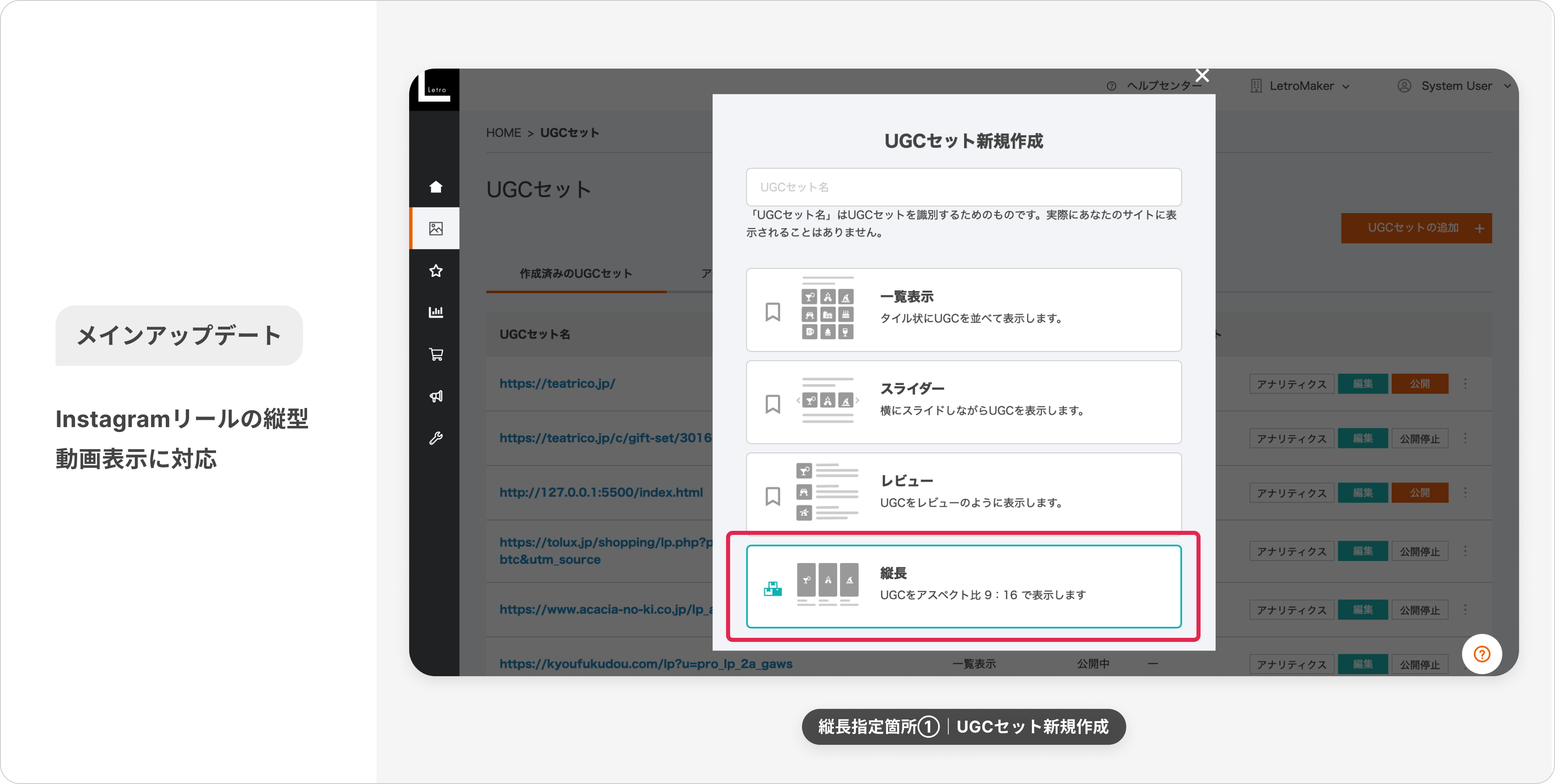Open three-dot menu for teatrico.jp row
1555x784 pixels.
[x=1465, y=384]
